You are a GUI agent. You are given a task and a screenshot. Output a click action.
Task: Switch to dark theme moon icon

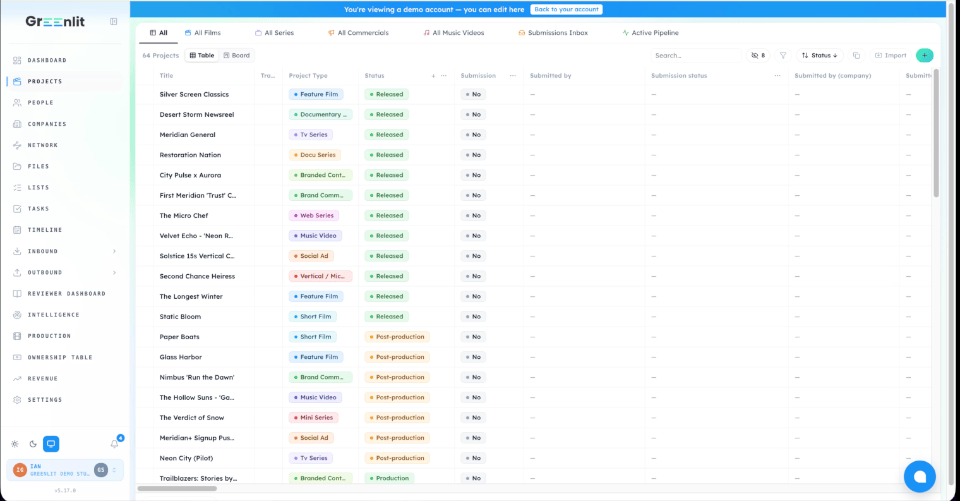click(33, 444)
